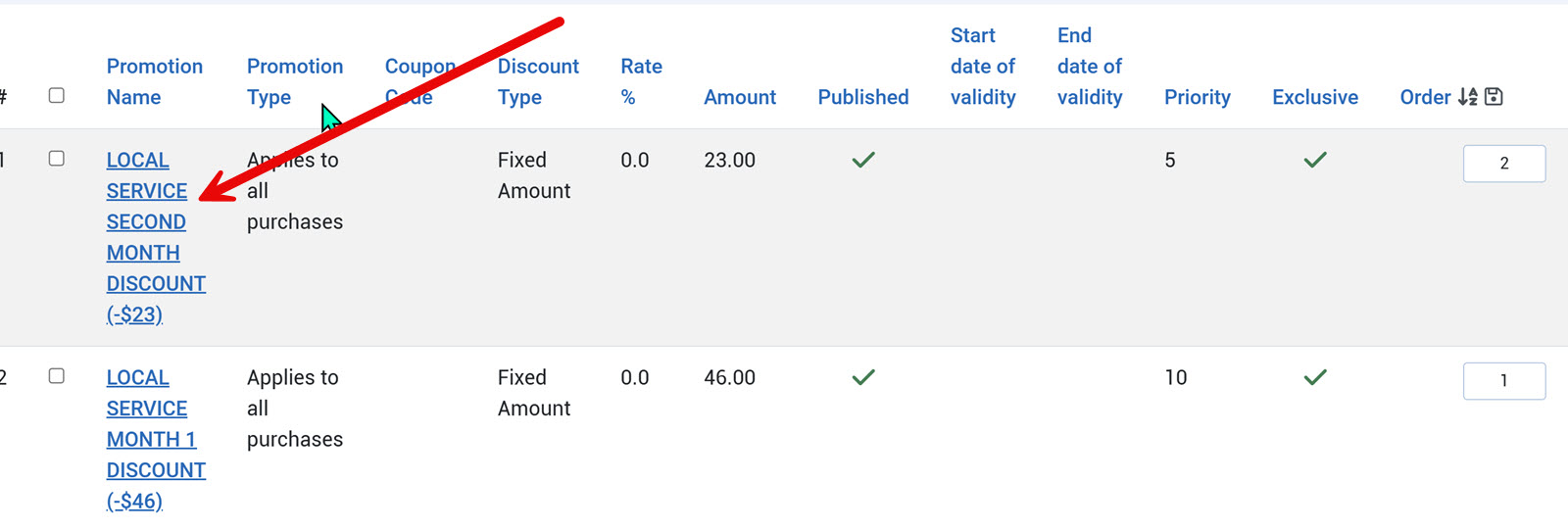Toggle Published checkmark for month 1 discount

(x=862, y=377)
